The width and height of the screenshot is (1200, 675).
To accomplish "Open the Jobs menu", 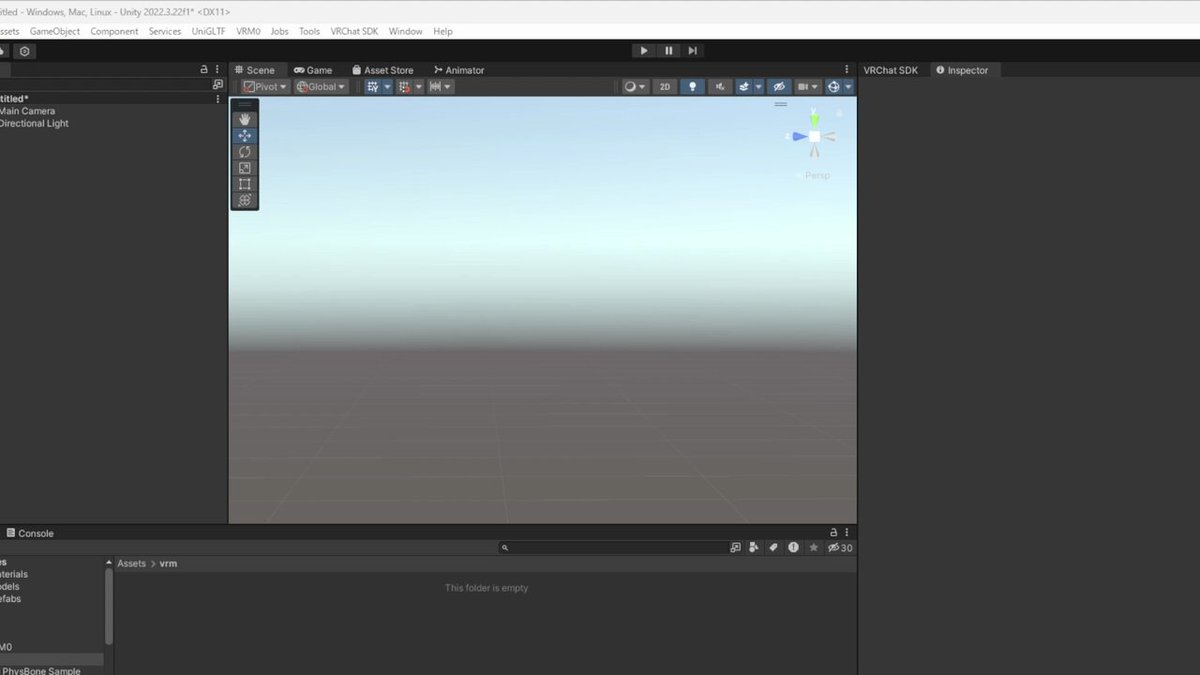I will tap(280, 31).
